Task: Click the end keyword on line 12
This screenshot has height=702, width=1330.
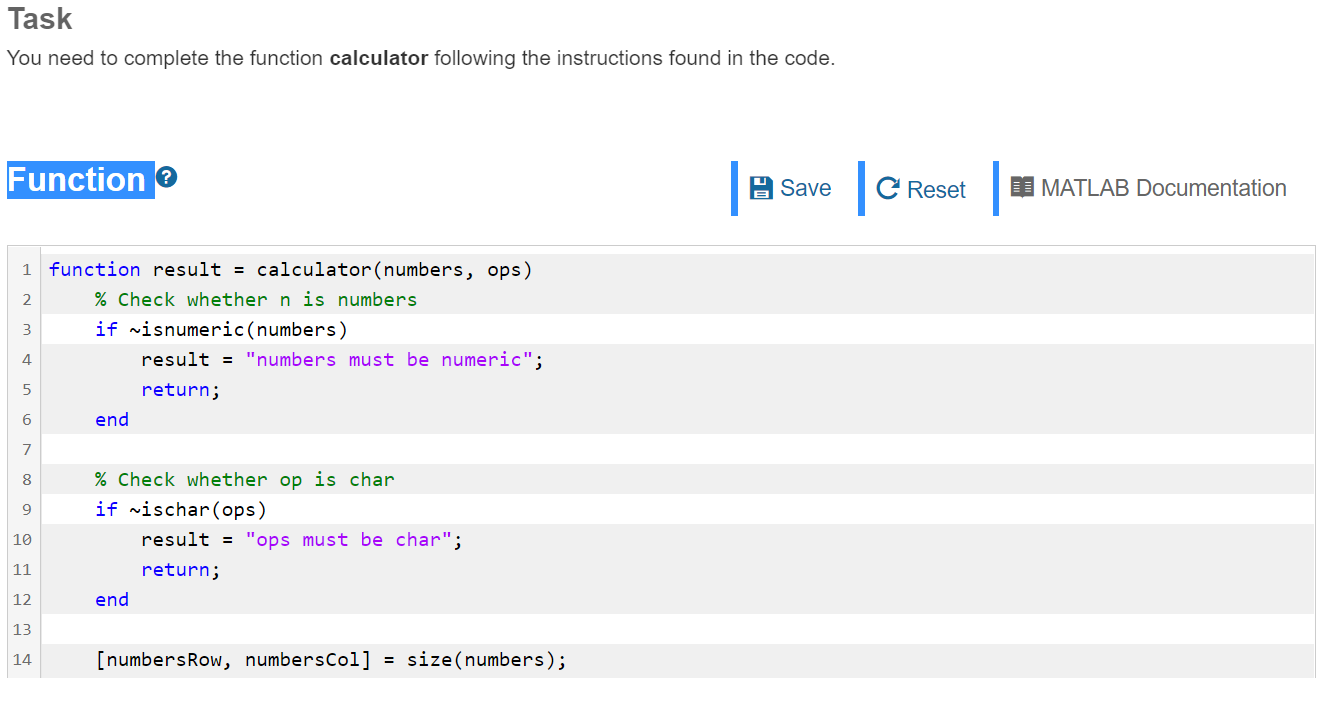Action: (x=112, y=600)
